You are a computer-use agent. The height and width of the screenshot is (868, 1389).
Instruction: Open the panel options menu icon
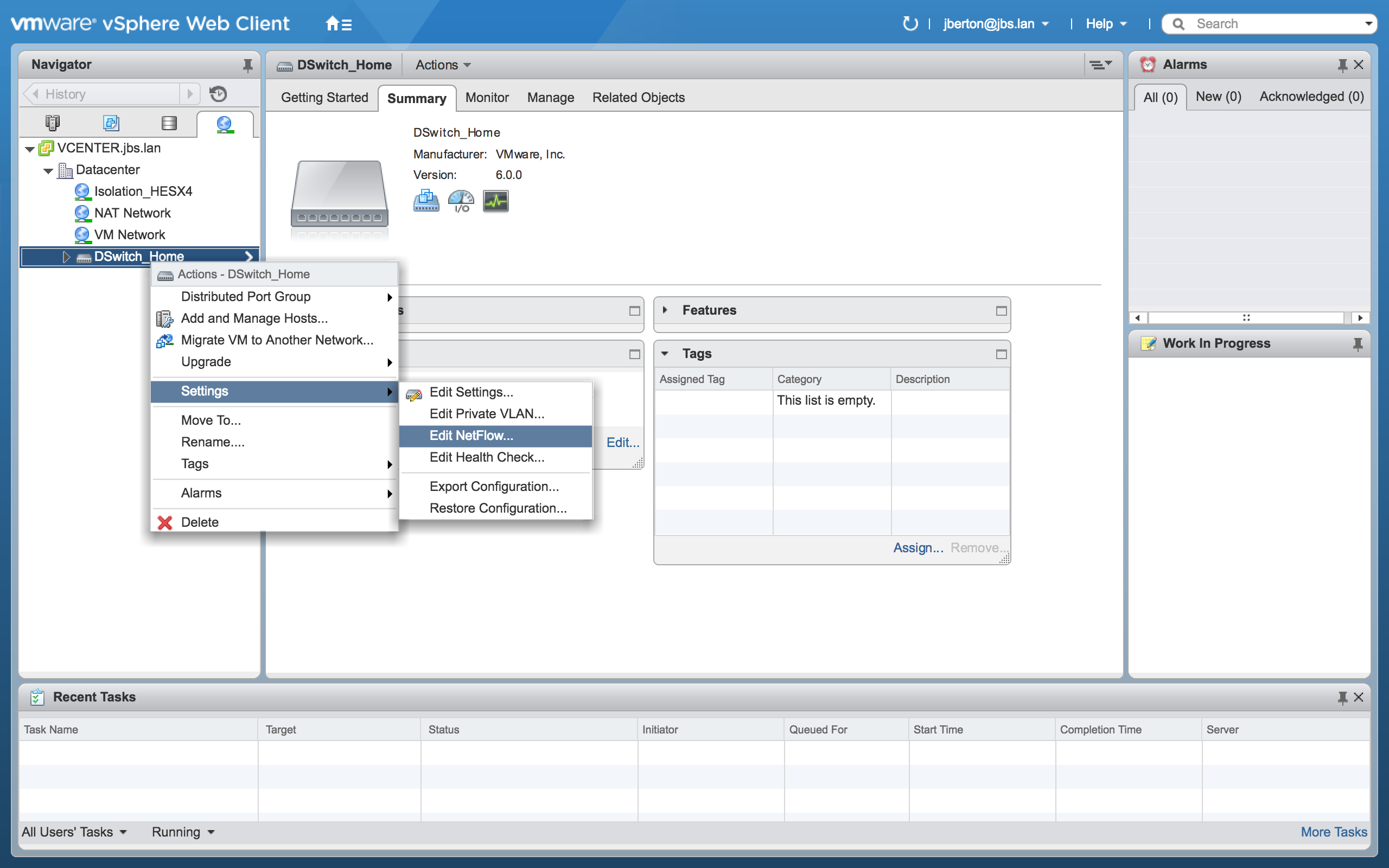[x=1101, y=65]
